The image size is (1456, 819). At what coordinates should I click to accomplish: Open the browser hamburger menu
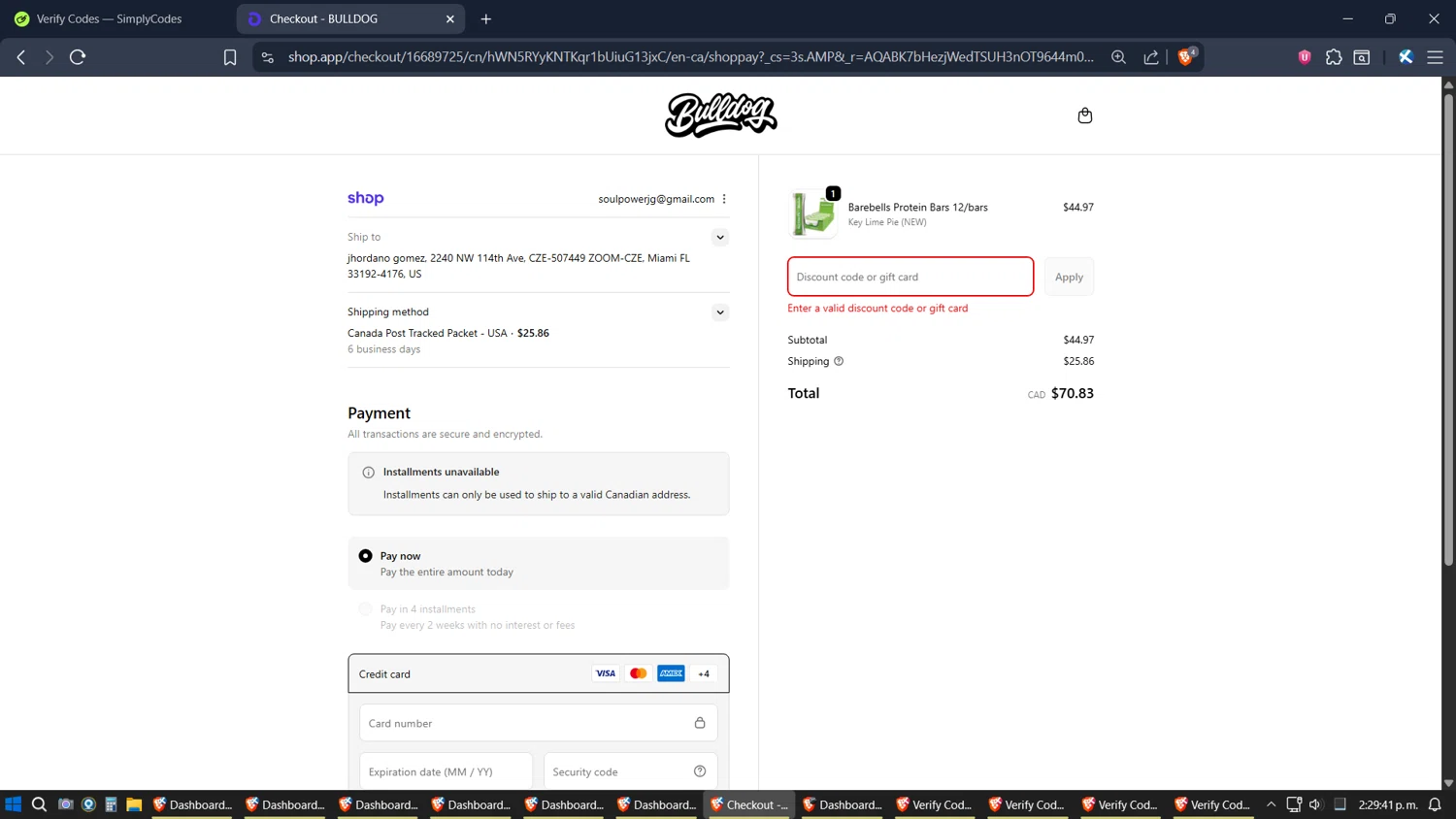(1435, 57)
